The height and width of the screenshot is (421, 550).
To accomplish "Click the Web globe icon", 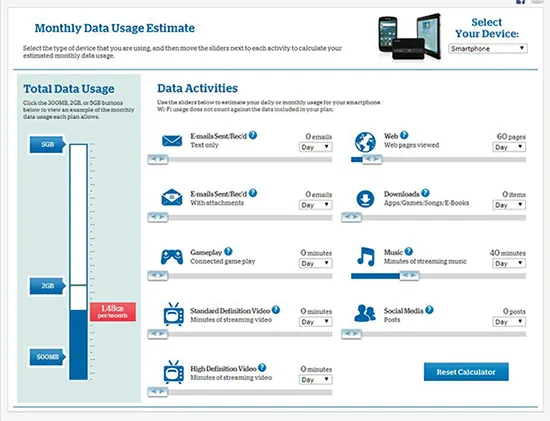I will [365, 142].
